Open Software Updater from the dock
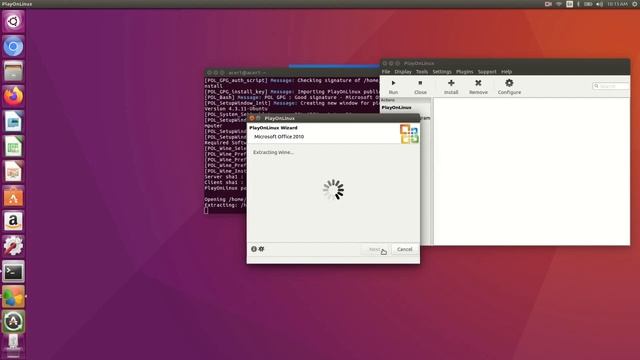Image resolution: width=640 pixels, height=360 pixels. click(13, 322)
